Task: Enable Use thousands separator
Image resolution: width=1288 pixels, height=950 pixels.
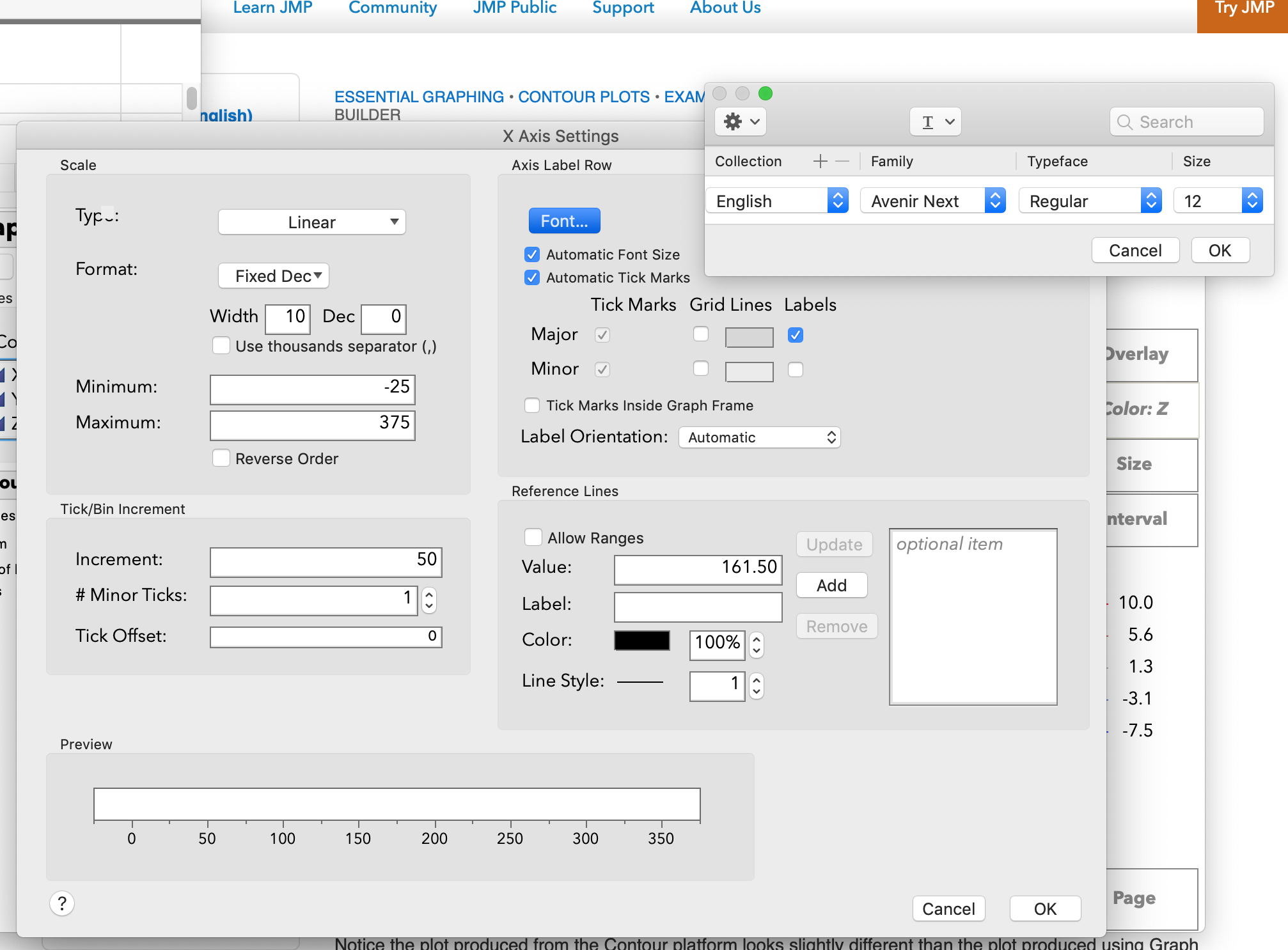Action: (x=221, y=345)
